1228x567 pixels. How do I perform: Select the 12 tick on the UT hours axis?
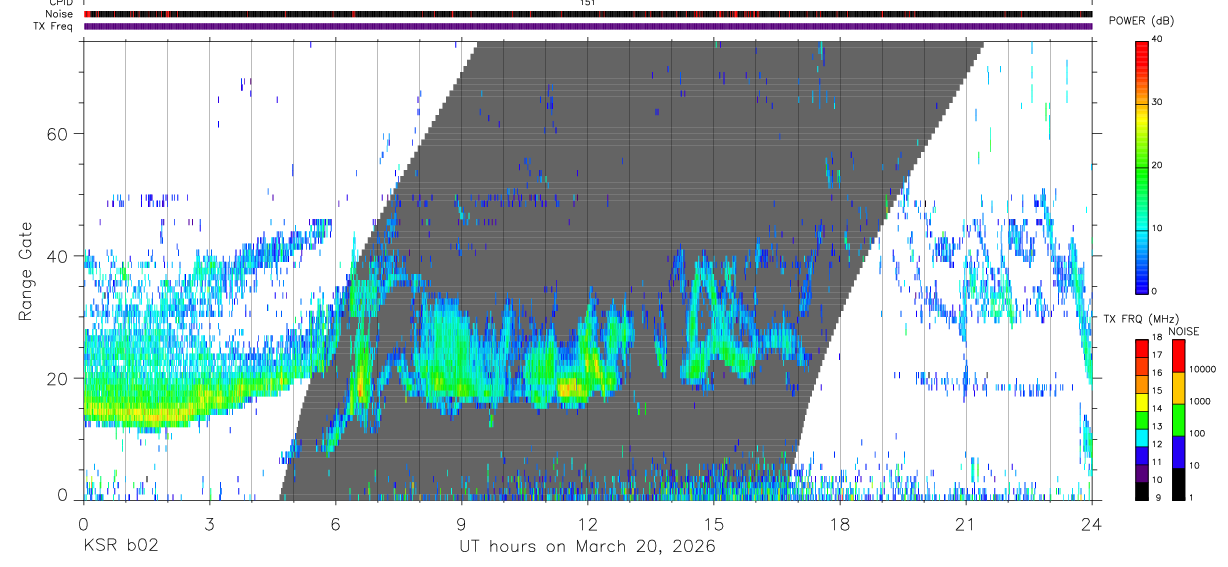tap(588, 524)
